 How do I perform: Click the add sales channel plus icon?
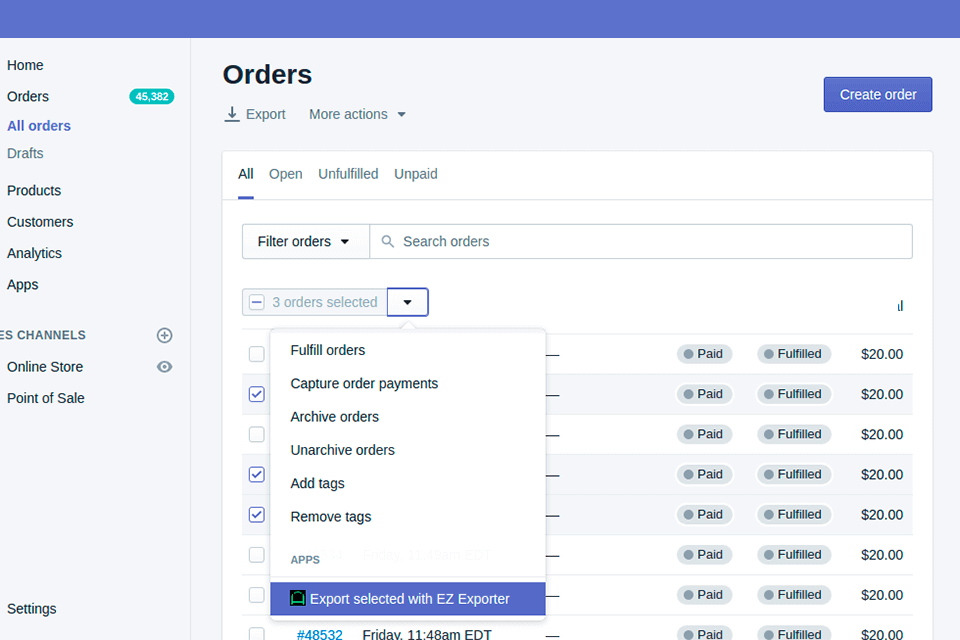165,335
